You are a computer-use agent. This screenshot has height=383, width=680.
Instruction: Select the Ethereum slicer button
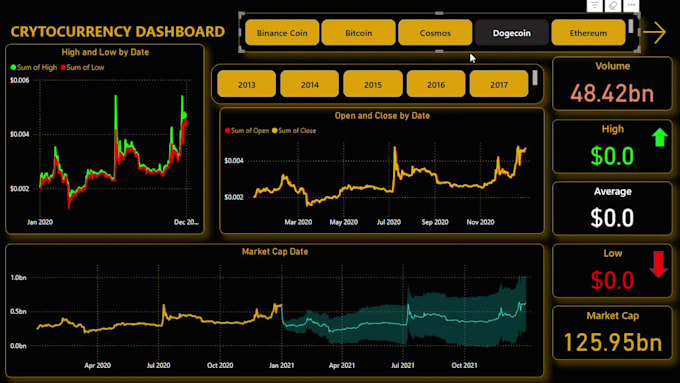click(588, 33)
